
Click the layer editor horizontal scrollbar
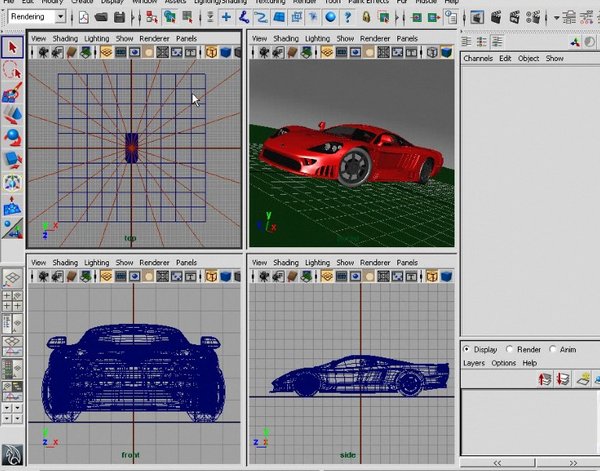pyautogui.click(x=530, y=464)
